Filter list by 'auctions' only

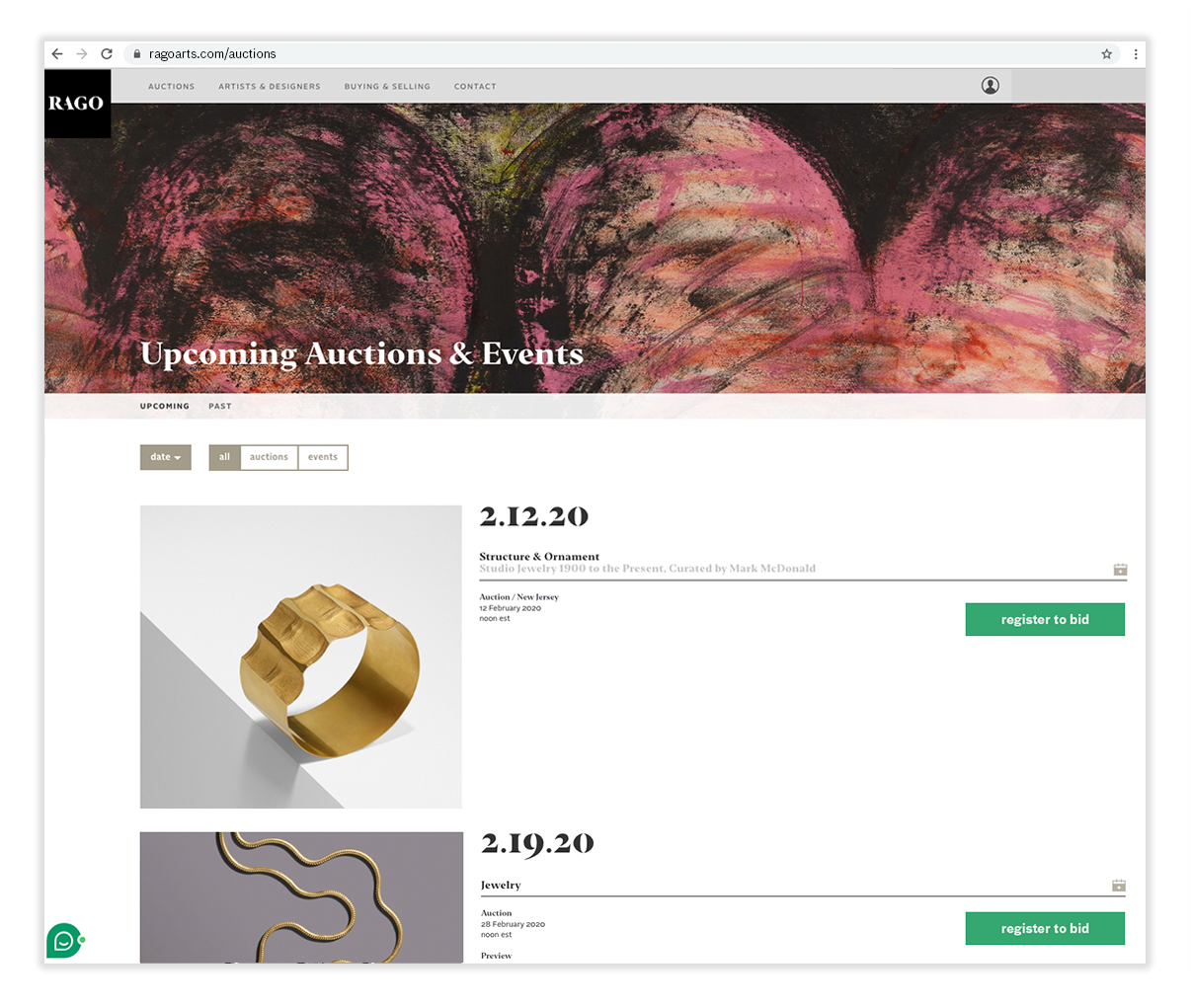(269, 457)
